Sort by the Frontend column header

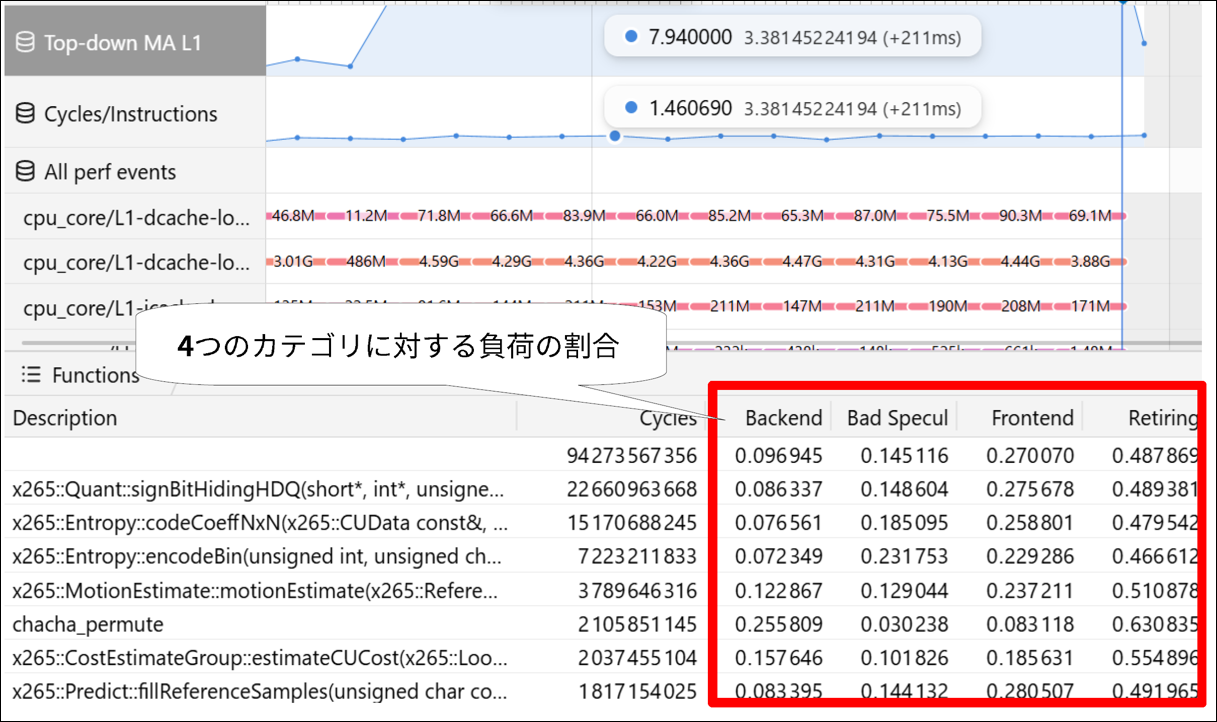click(x=1032, y=418)
